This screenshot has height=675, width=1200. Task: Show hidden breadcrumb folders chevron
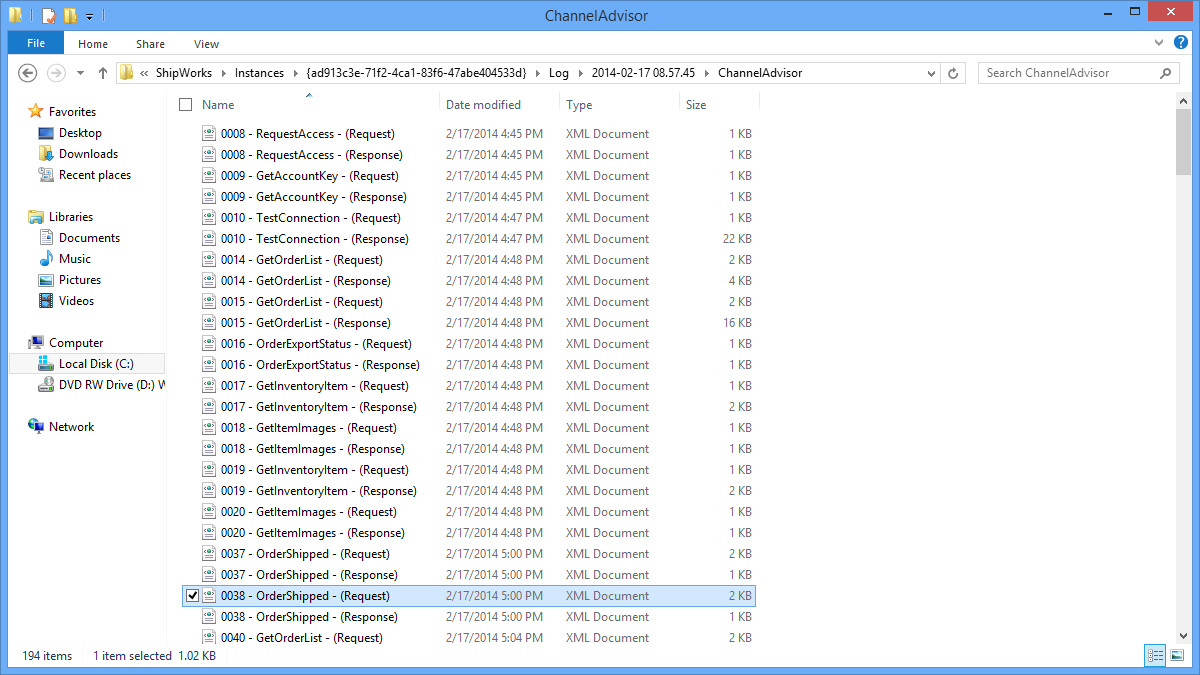coord(145,73)
